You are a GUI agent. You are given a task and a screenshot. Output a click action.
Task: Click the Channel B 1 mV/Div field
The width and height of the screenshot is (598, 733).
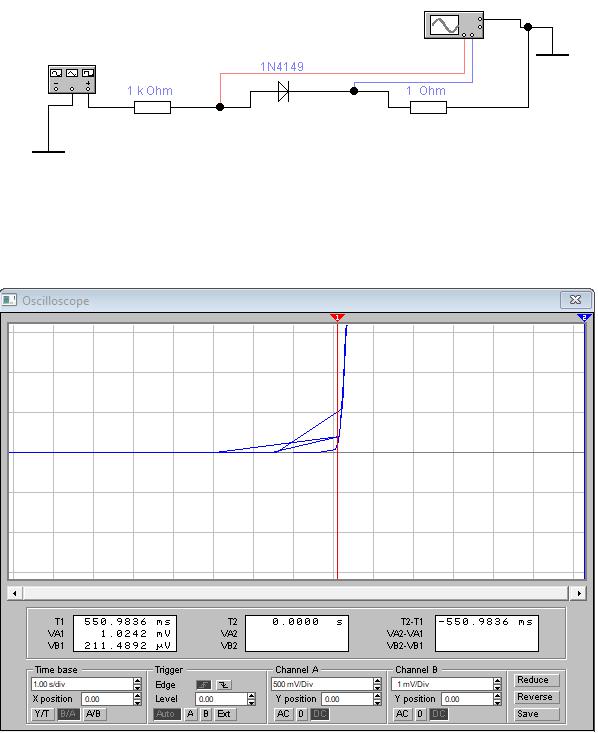click(x=442, y=684)
